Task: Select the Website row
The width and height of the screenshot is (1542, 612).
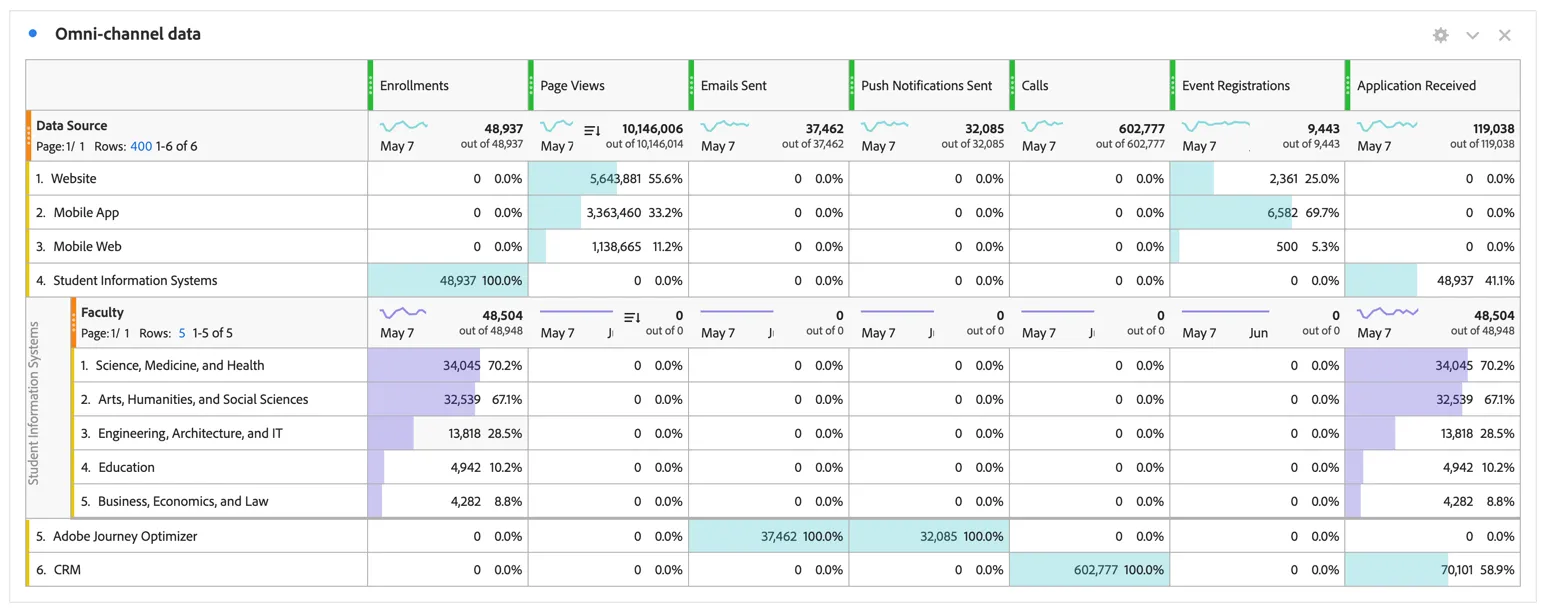Action: coord(197,178)
